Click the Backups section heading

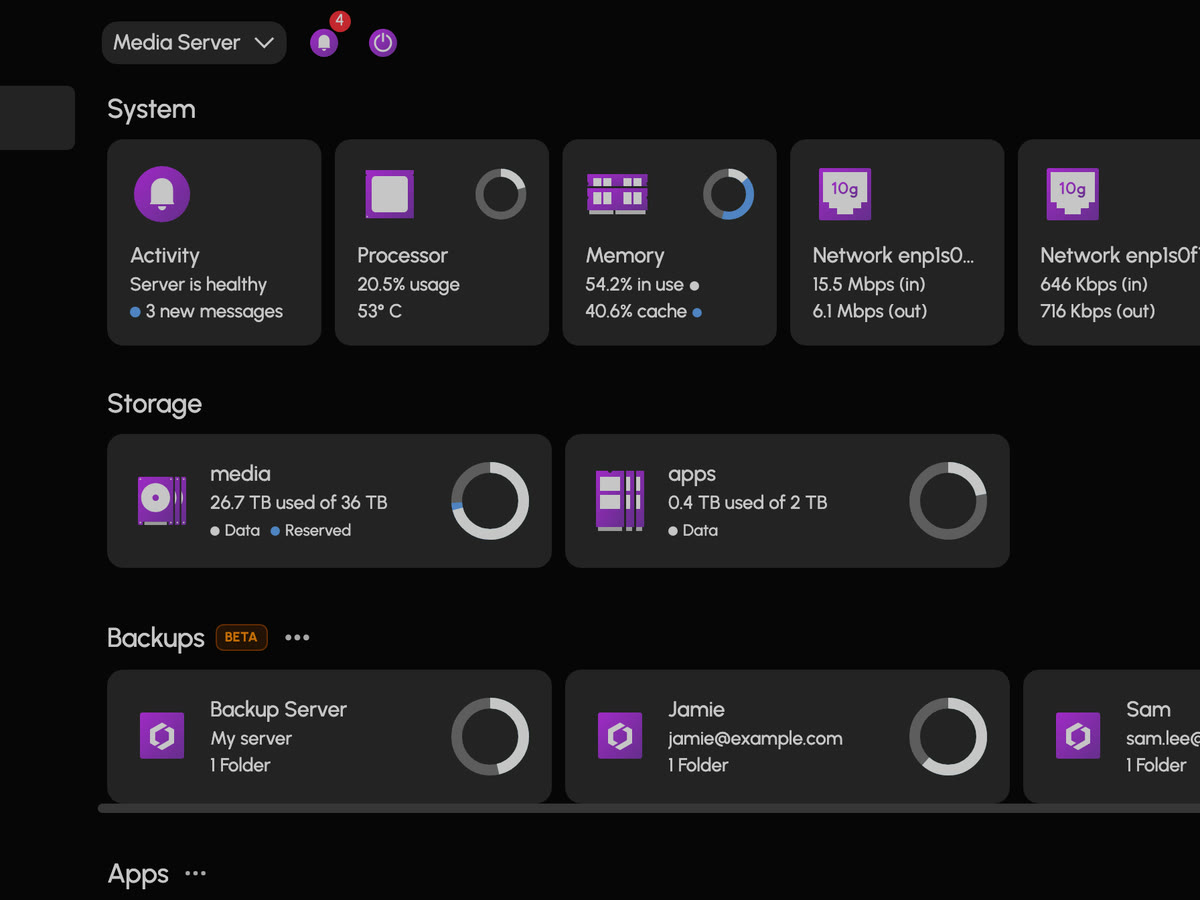(156, 638)
